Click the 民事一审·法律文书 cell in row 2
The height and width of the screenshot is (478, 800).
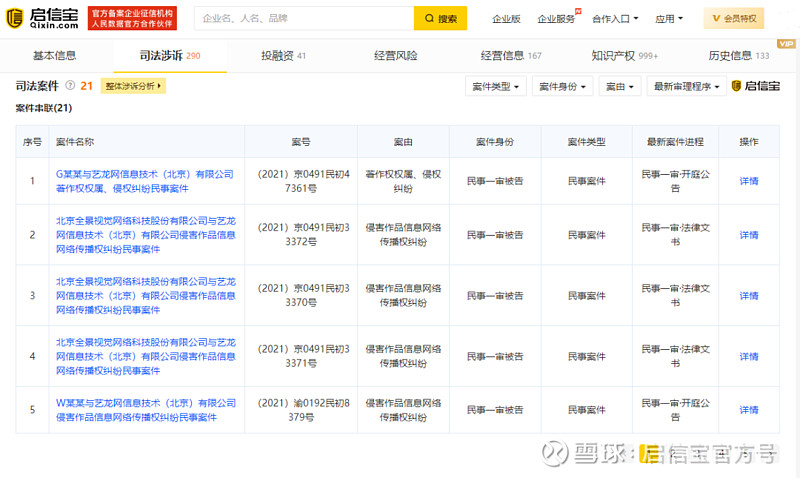click(676, 235)
